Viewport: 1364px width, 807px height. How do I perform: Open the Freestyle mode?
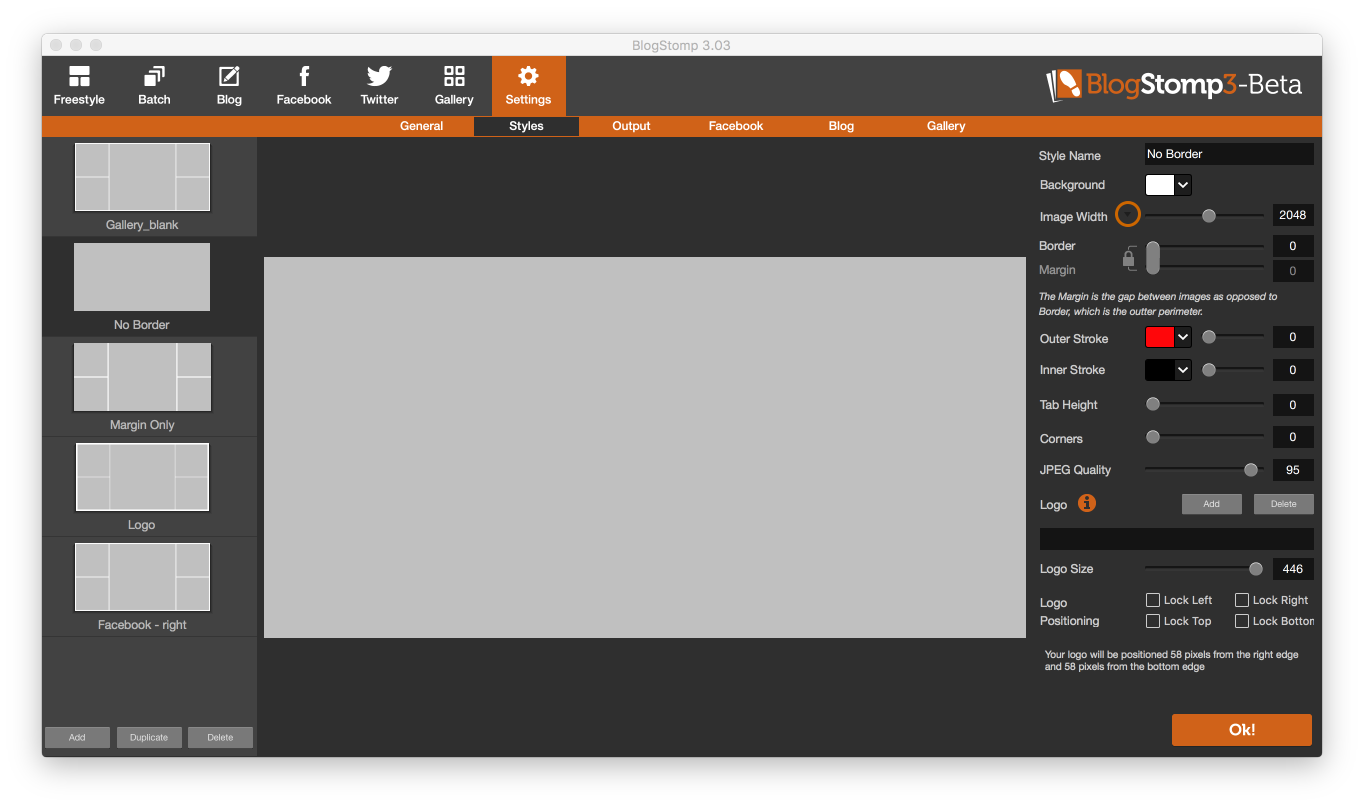79,86
